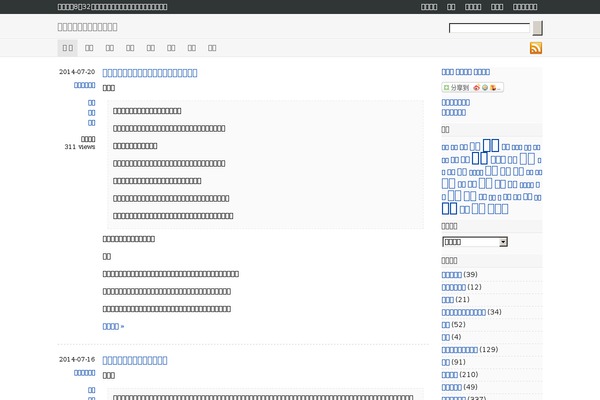Click the blue link under date 2014-07-16
The height and width of the screenshot is (400, 600).
pos(85,372)
